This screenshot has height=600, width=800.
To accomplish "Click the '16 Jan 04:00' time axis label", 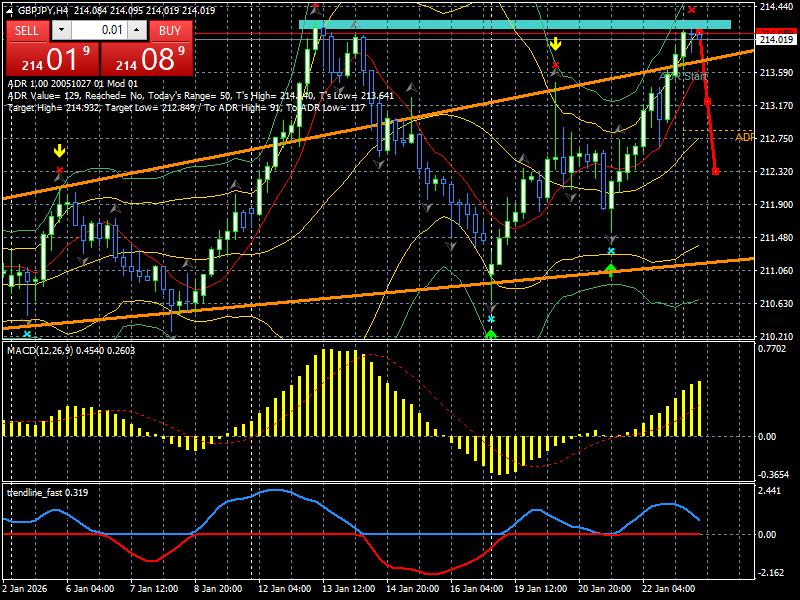I will coord(476,589).
